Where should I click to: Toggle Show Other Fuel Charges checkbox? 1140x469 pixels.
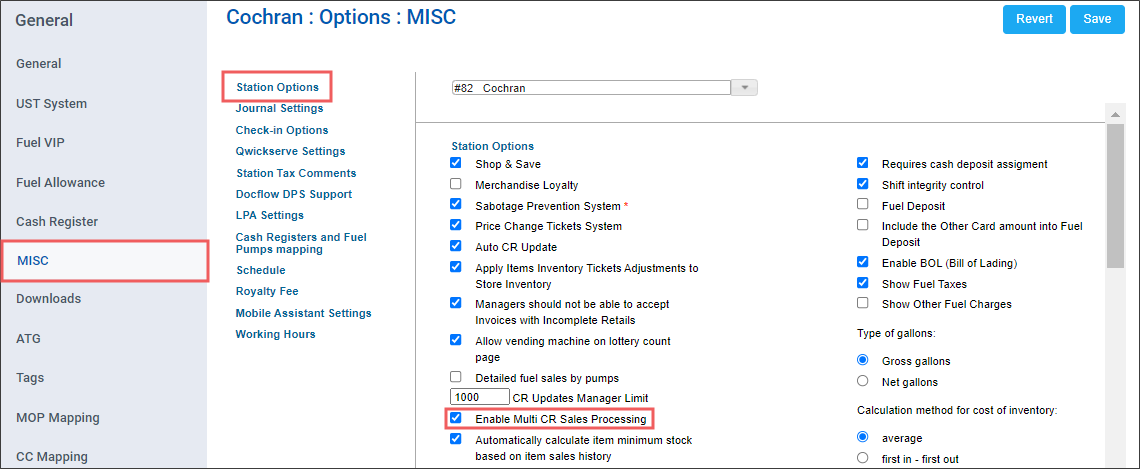point(863,303)
